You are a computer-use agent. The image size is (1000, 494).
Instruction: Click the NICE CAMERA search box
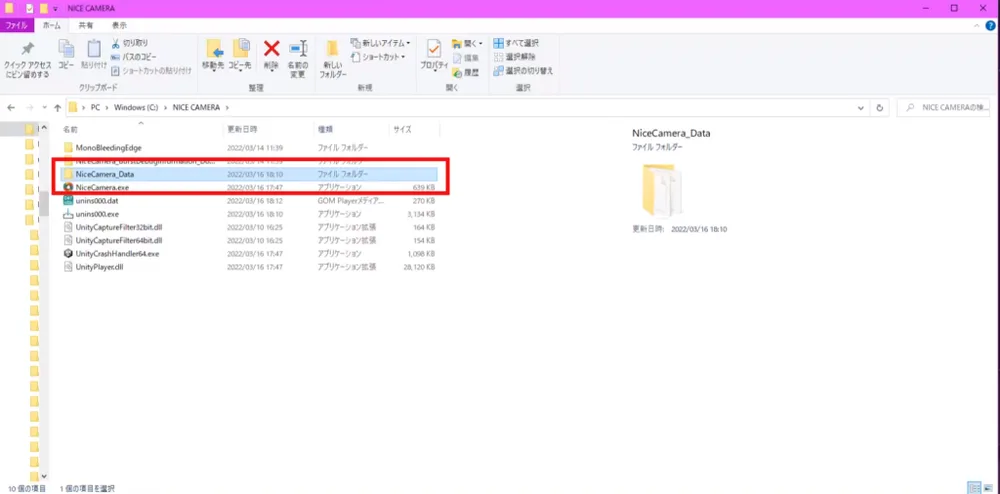(x=946, y=108)
